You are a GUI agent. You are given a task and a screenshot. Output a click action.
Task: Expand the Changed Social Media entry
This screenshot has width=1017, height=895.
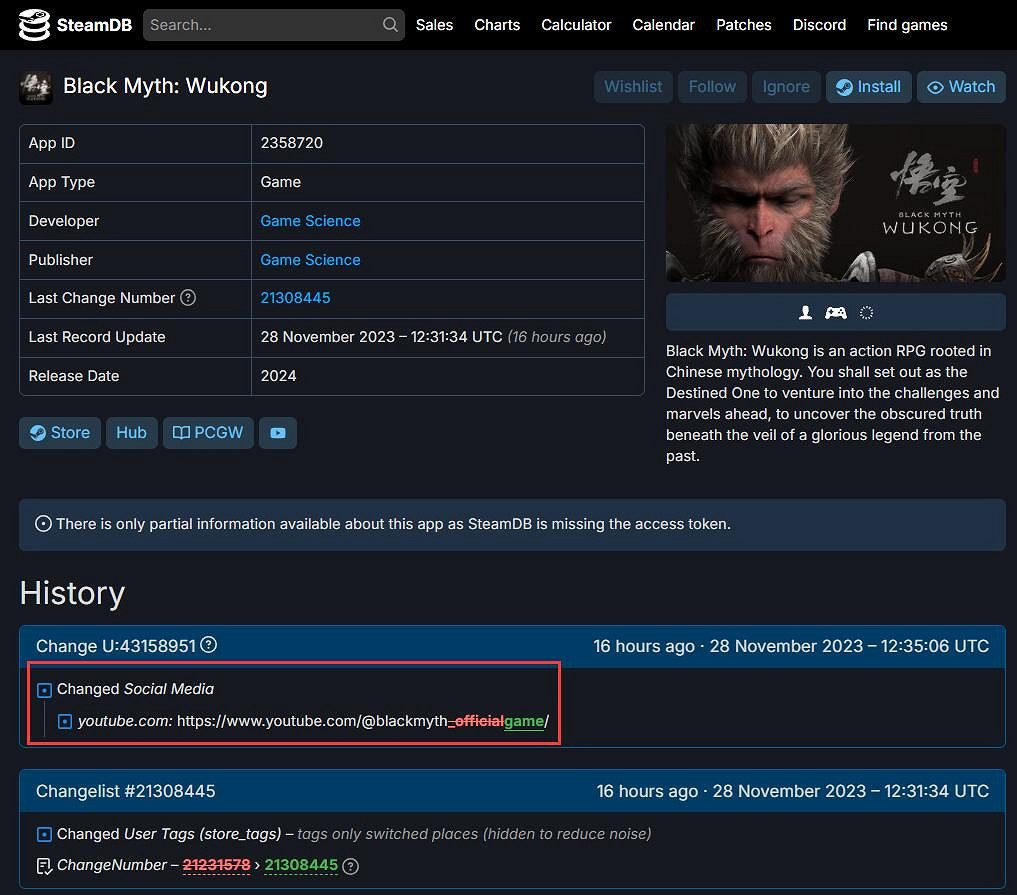click(44, 690)
